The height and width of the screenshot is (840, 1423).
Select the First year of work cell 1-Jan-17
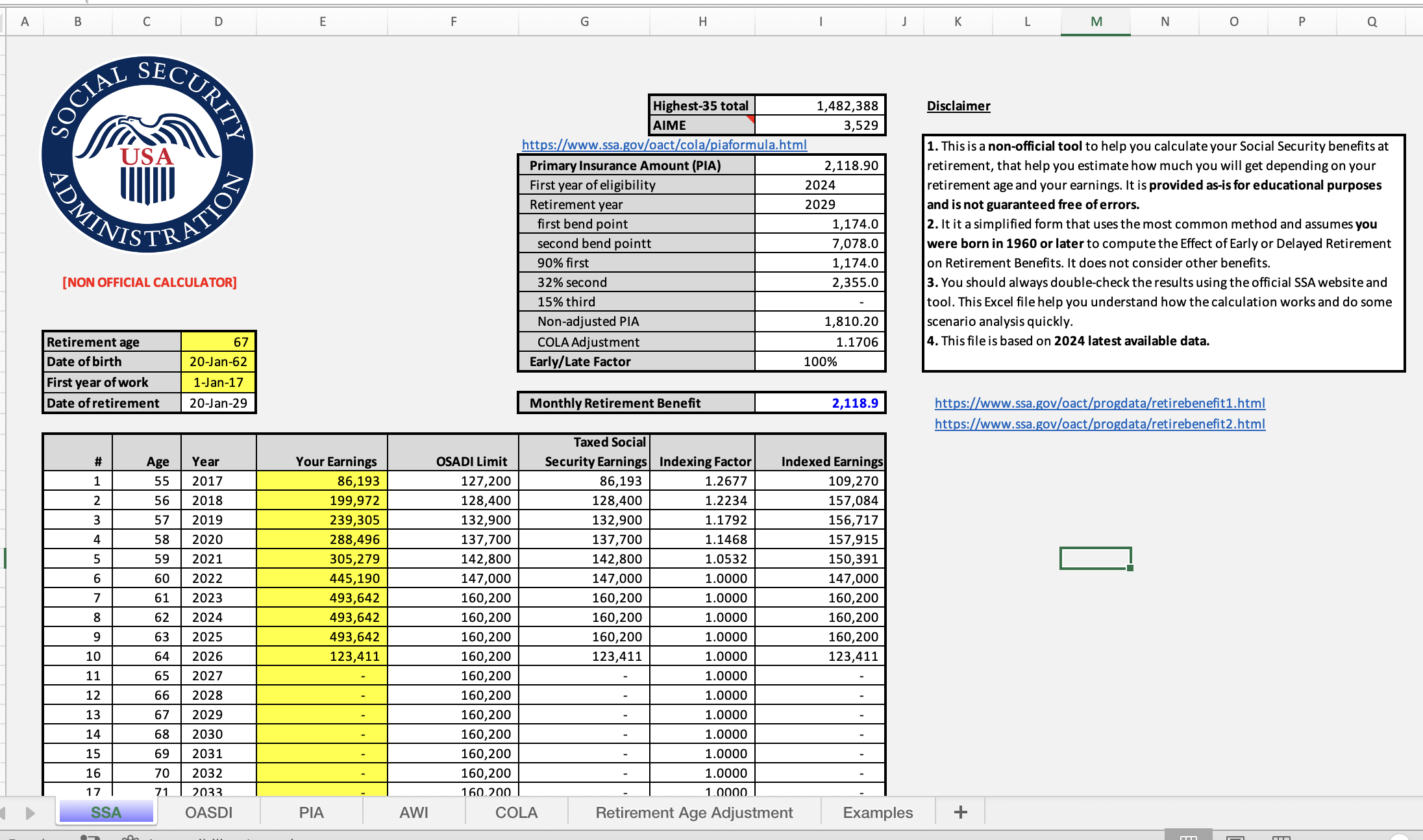click(218, 382)
